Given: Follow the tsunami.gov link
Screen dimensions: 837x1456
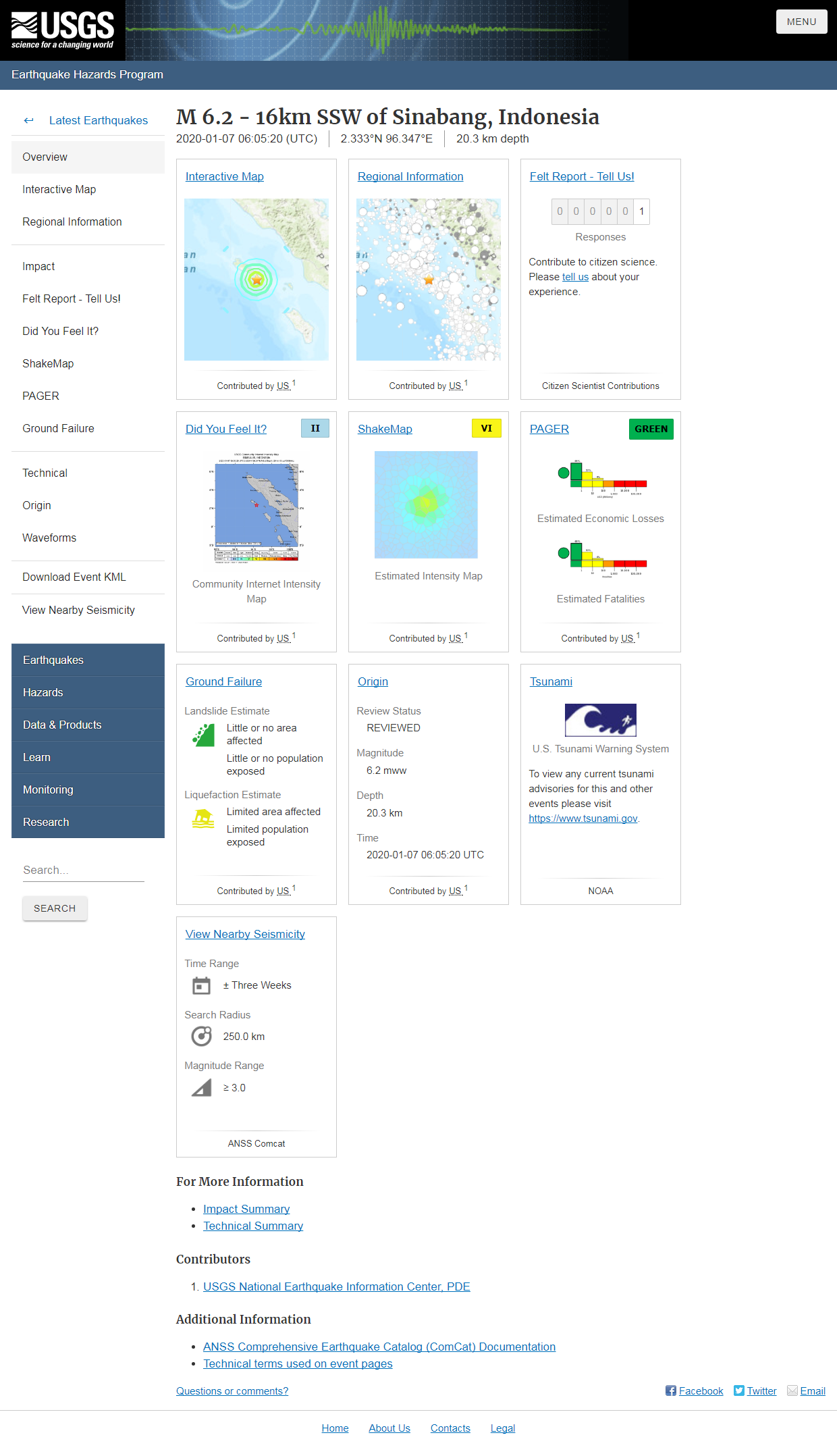Looking at the screenshot, I should 583,818.
